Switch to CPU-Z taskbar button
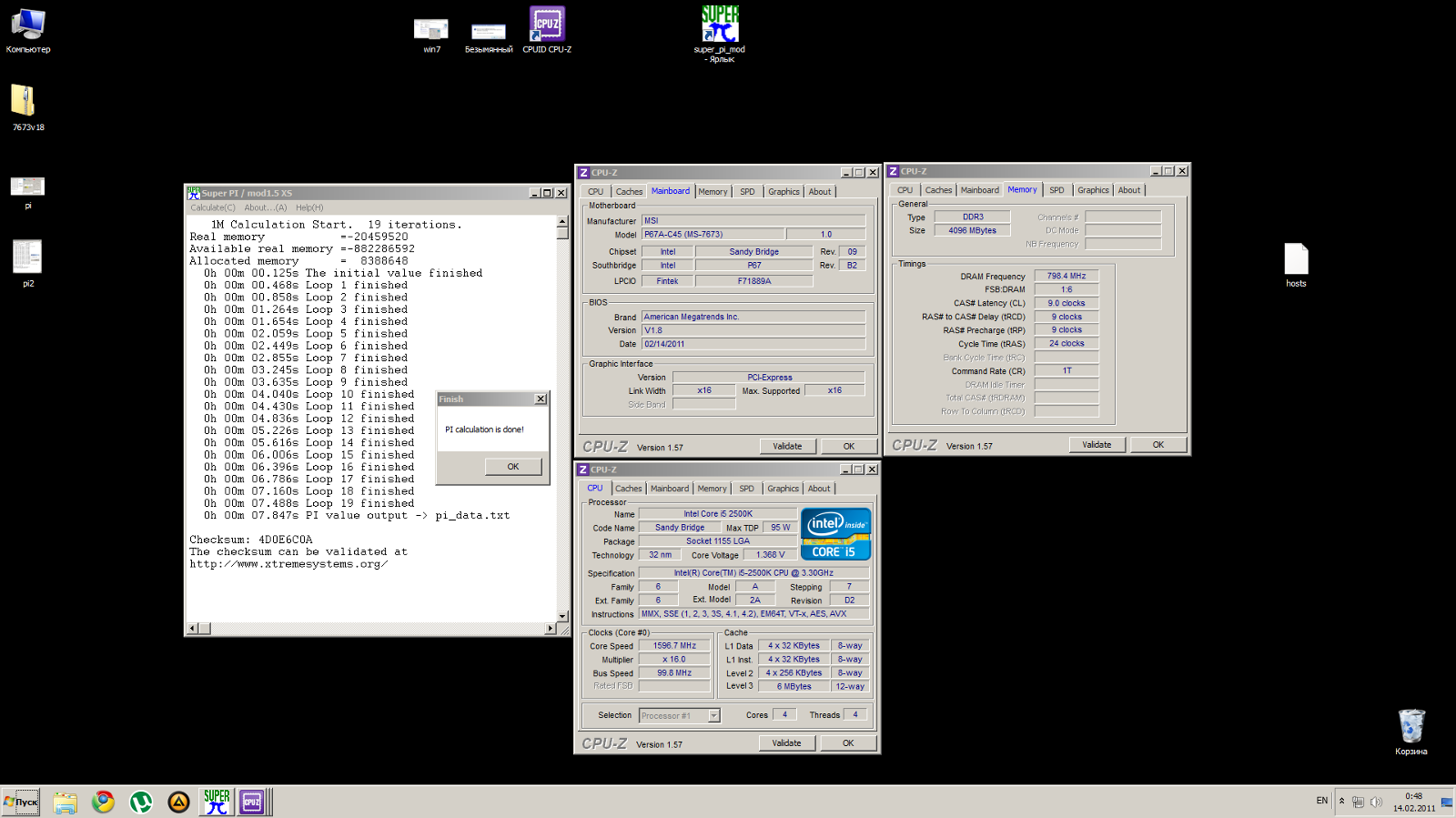1456x818 pixels. point(252,802)
